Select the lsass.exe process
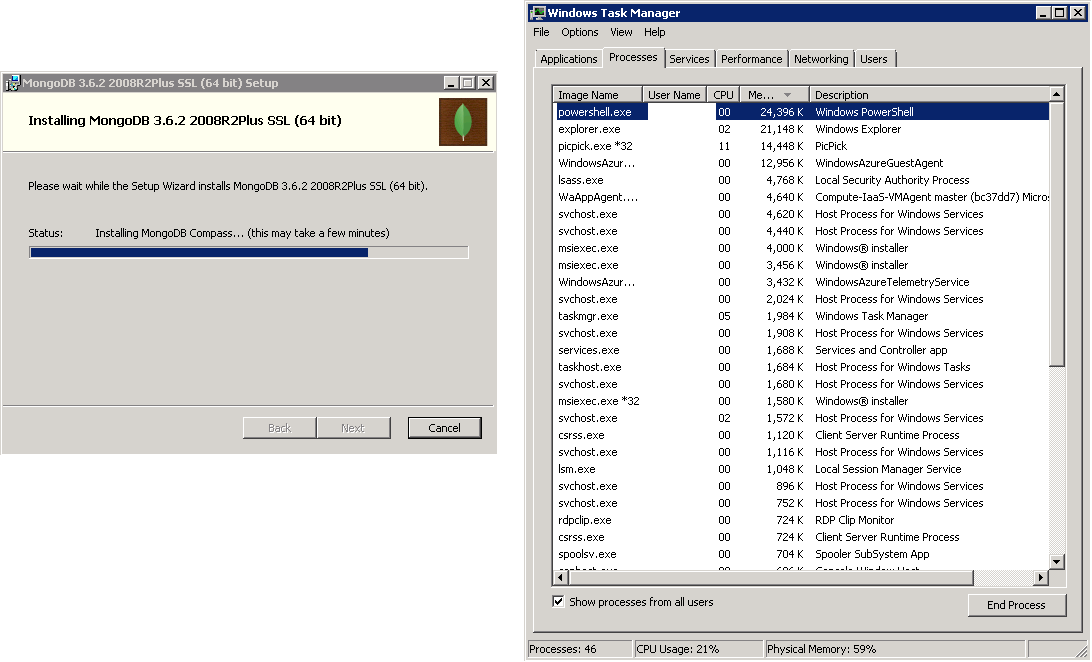The width and height of the screenshot is (1092, 662). [581, 180]
